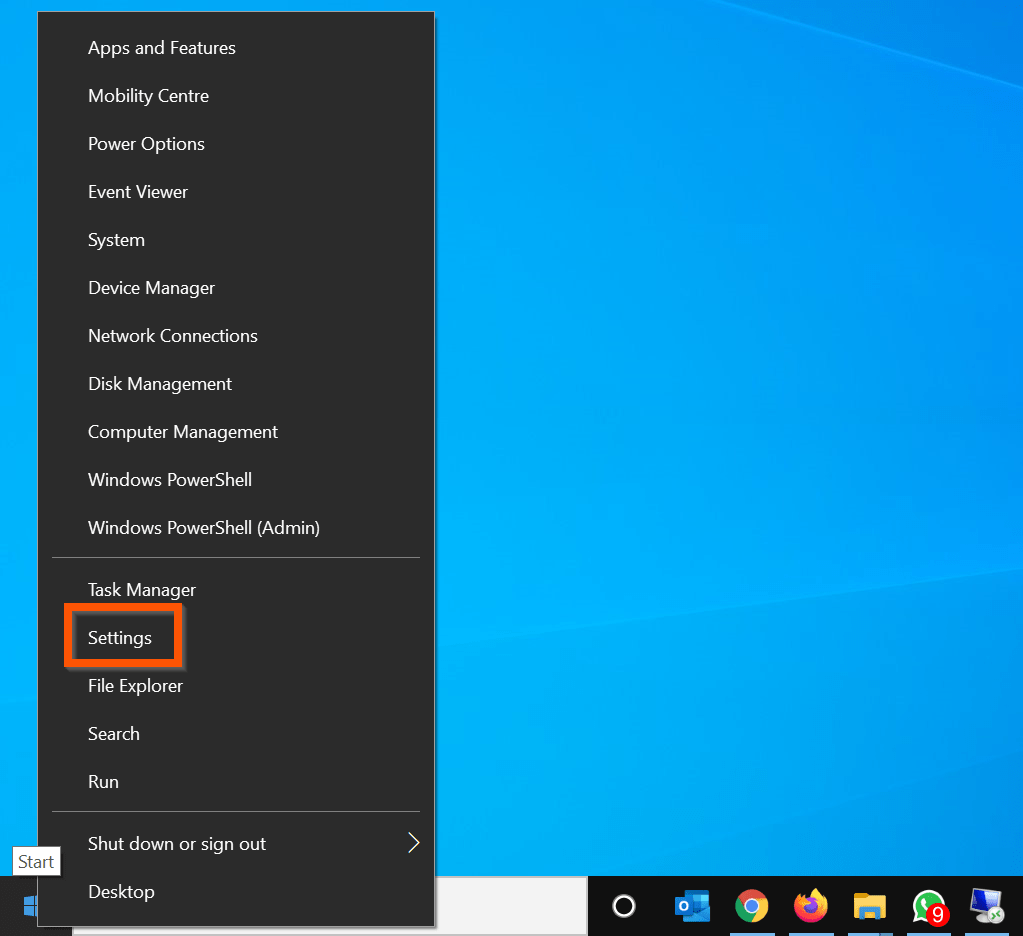Click Settings in the context menu
1023x936 pixels.
pos(236,638)
